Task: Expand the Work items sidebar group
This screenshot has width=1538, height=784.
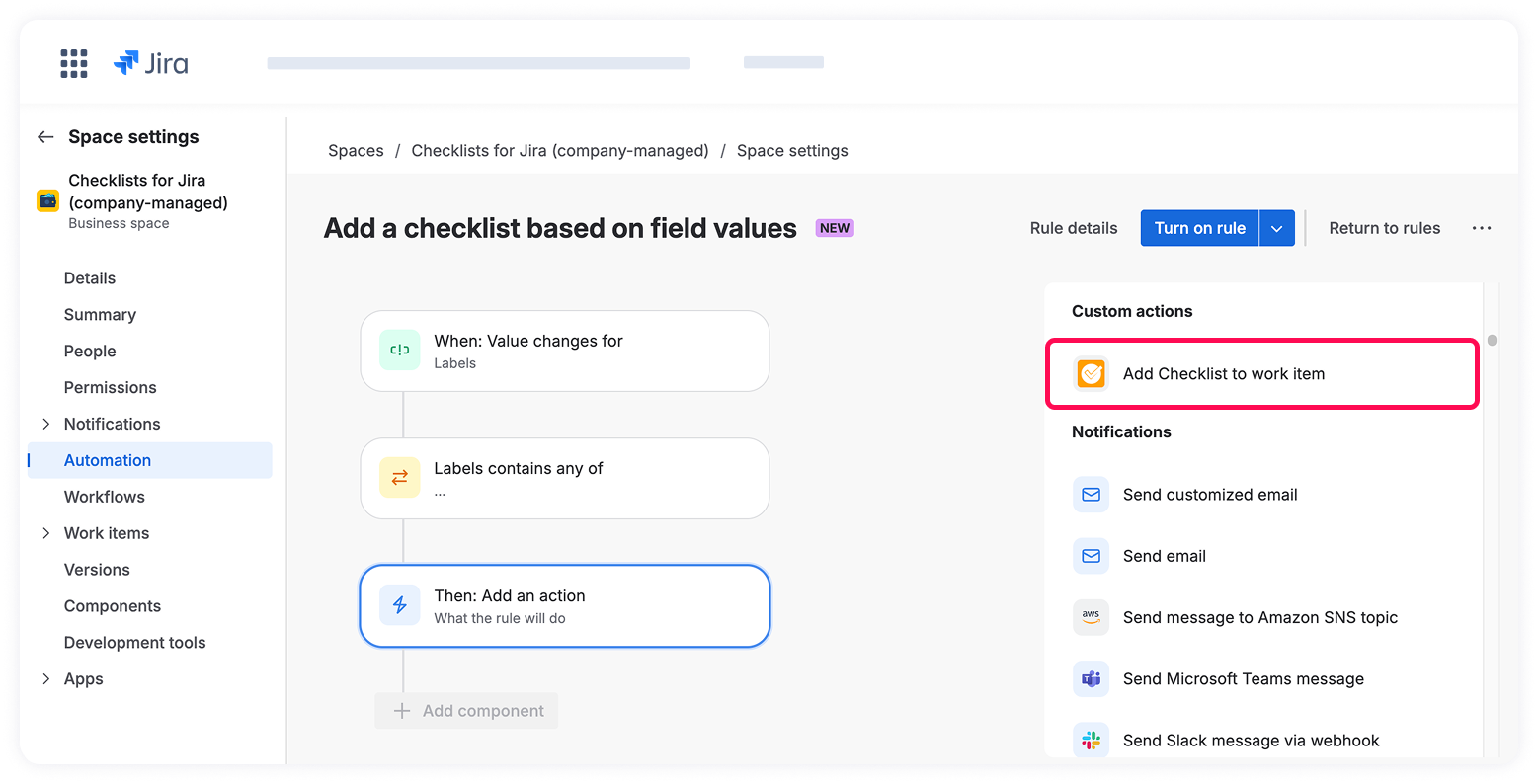Action: pyautogui.click(x=45, y=533)
